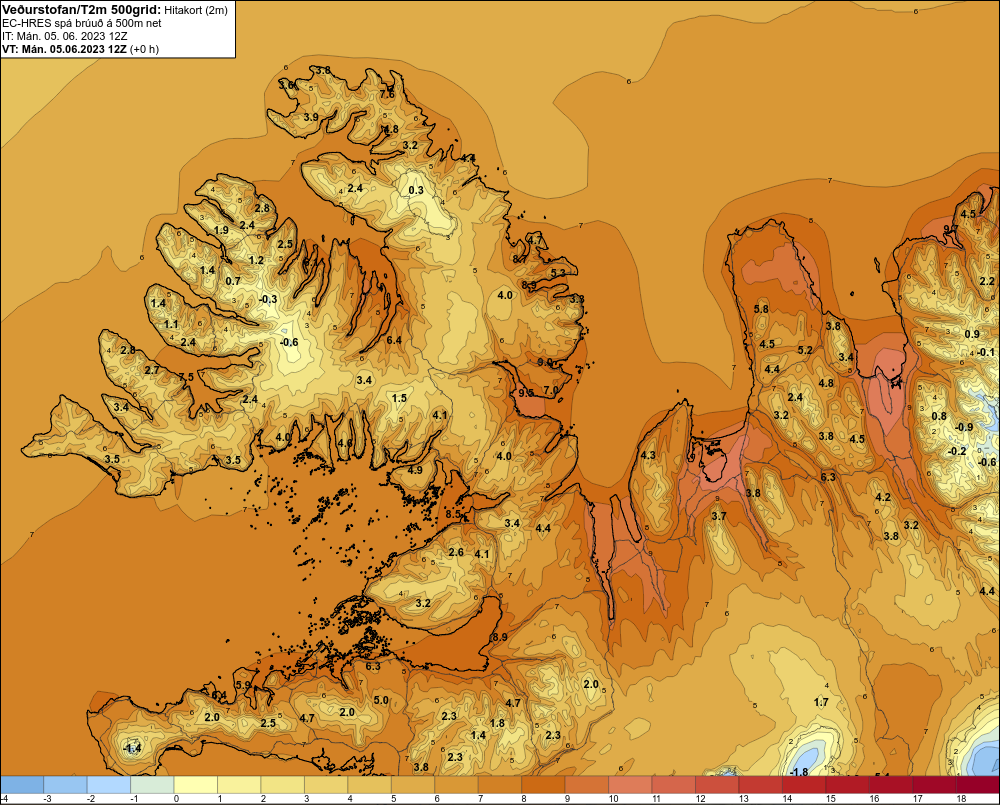Screen dimensions: 1000x805
Task: Click the 4.9 temperature value
Action: coord(415,470)
